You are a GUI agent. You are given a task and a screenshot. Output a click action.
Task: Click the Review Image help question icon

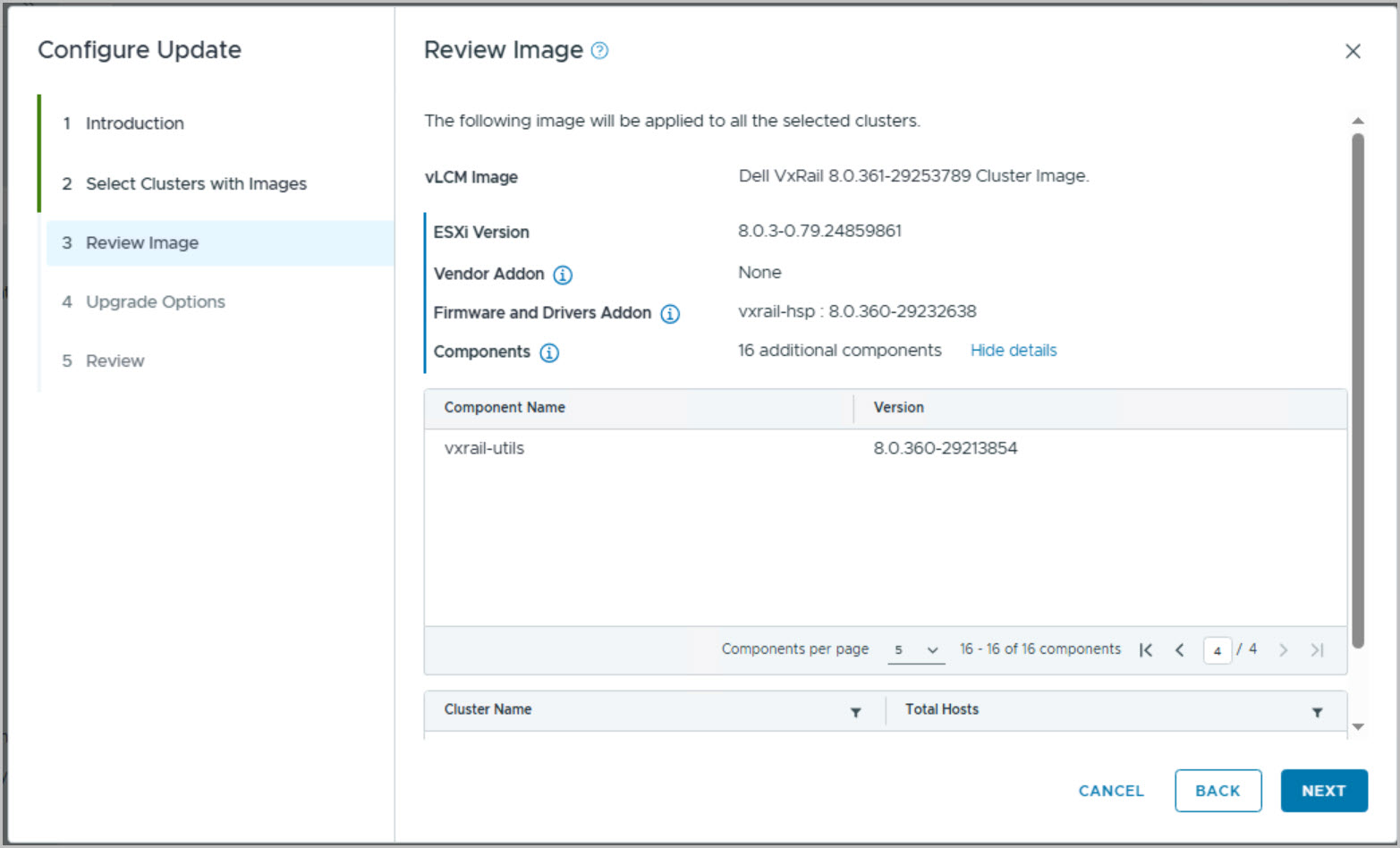point(600,51)
